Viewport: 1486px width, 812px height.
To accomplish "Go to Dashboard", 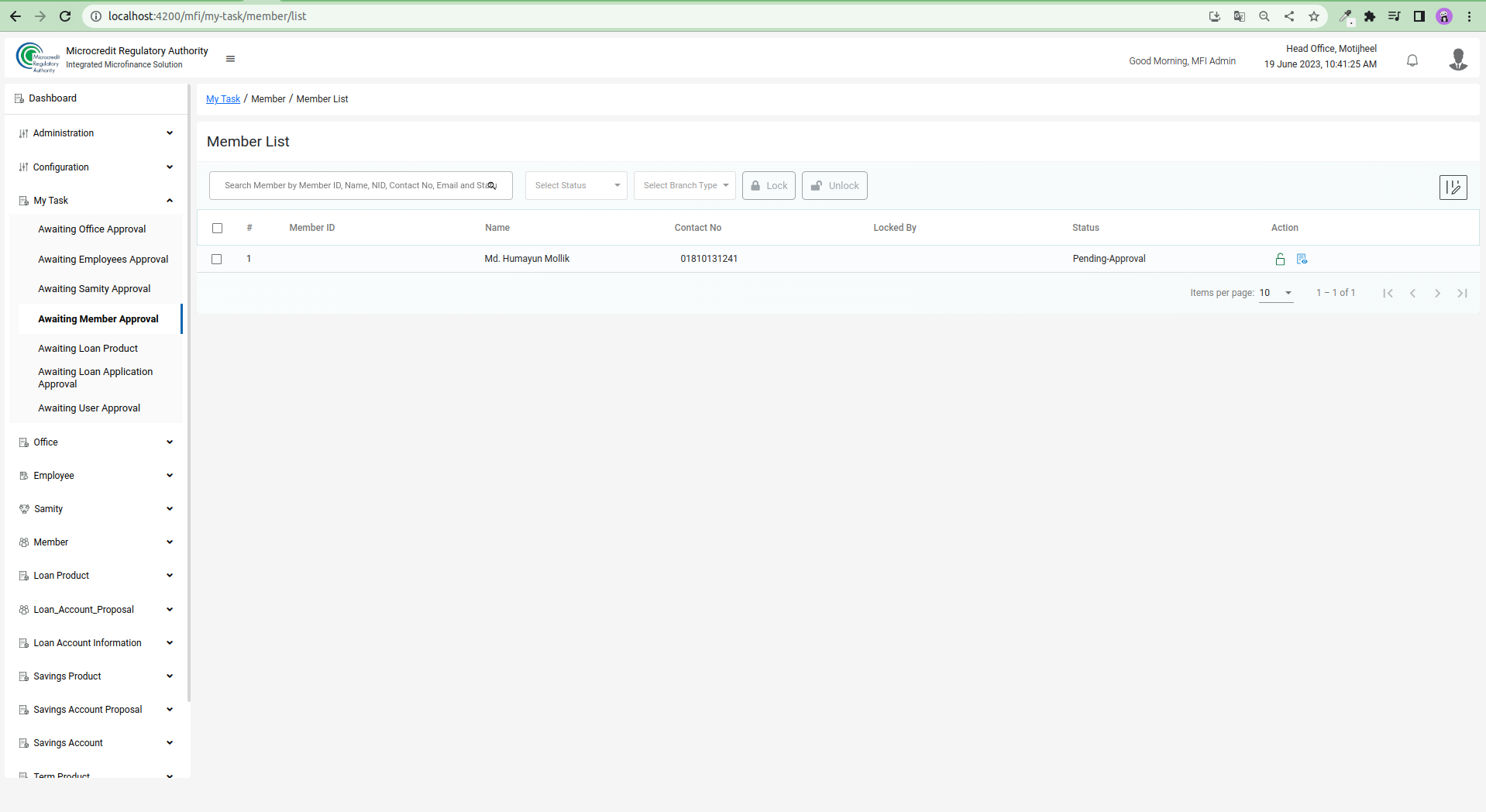I will point(53,98).
